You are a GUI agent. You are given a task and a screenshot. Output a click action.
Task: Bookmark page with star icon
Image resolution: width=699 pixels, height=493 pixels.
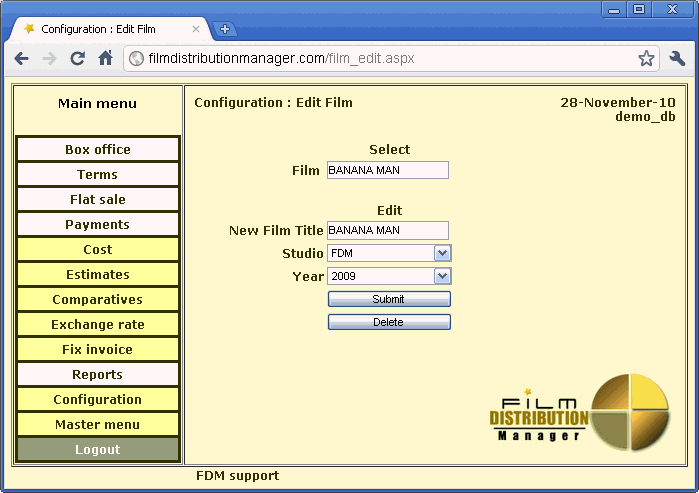[x=646, y=59]
